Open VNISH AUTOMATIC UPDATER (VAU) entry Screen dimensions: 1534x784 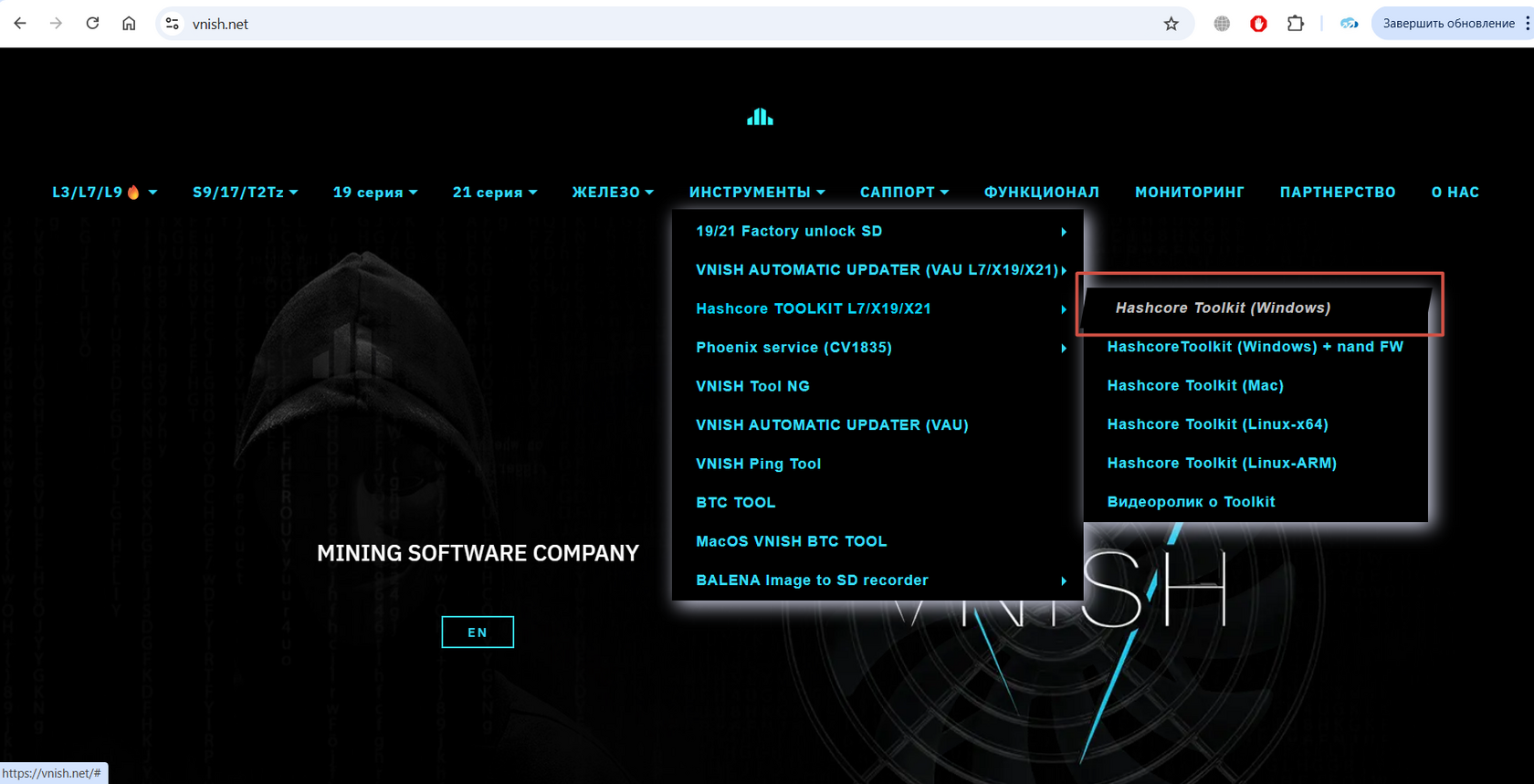877,425
